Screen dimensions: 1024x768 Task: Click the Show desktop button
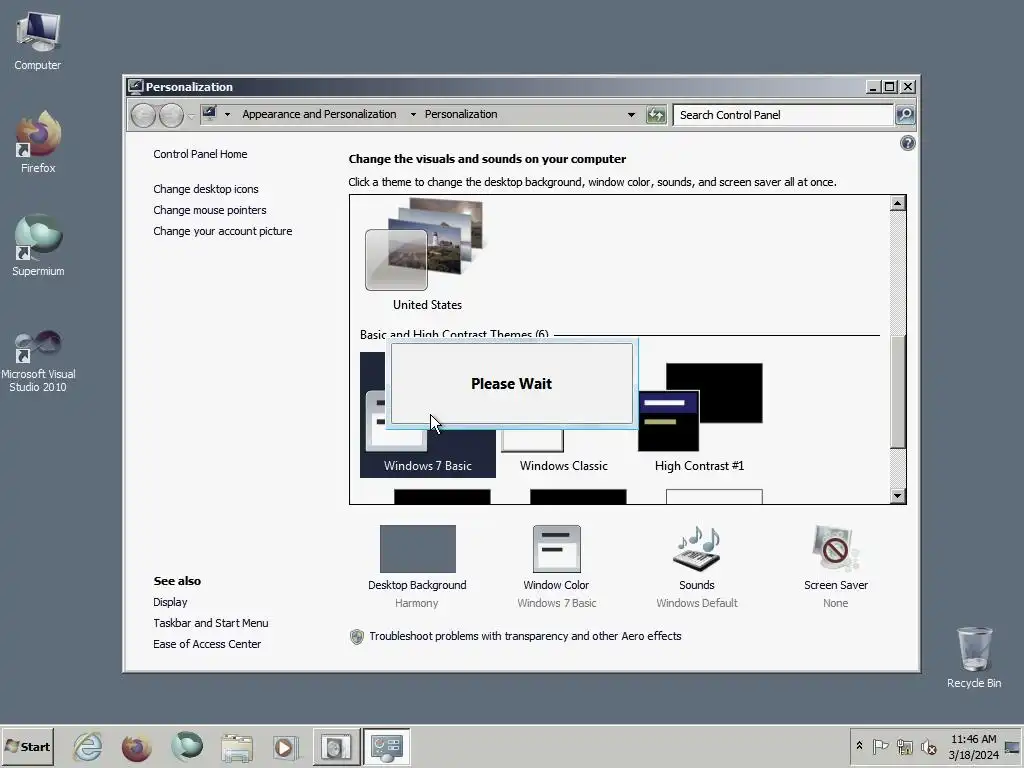tap(1012, 746)
